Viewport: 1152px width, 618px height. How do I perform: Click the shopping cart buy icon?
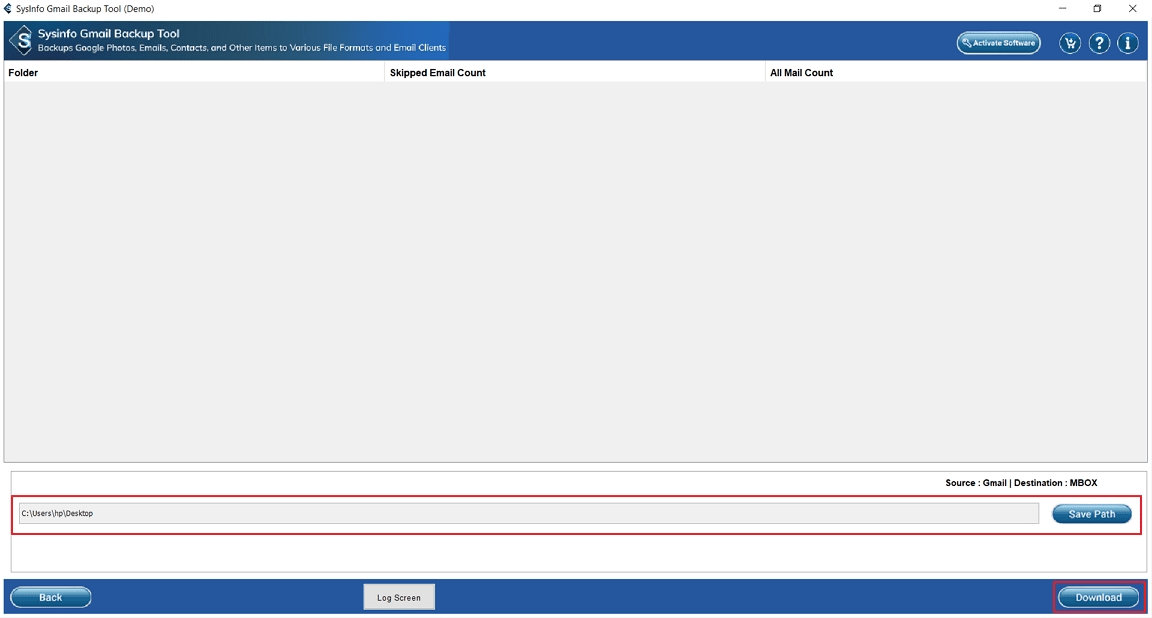[1070, 43]
